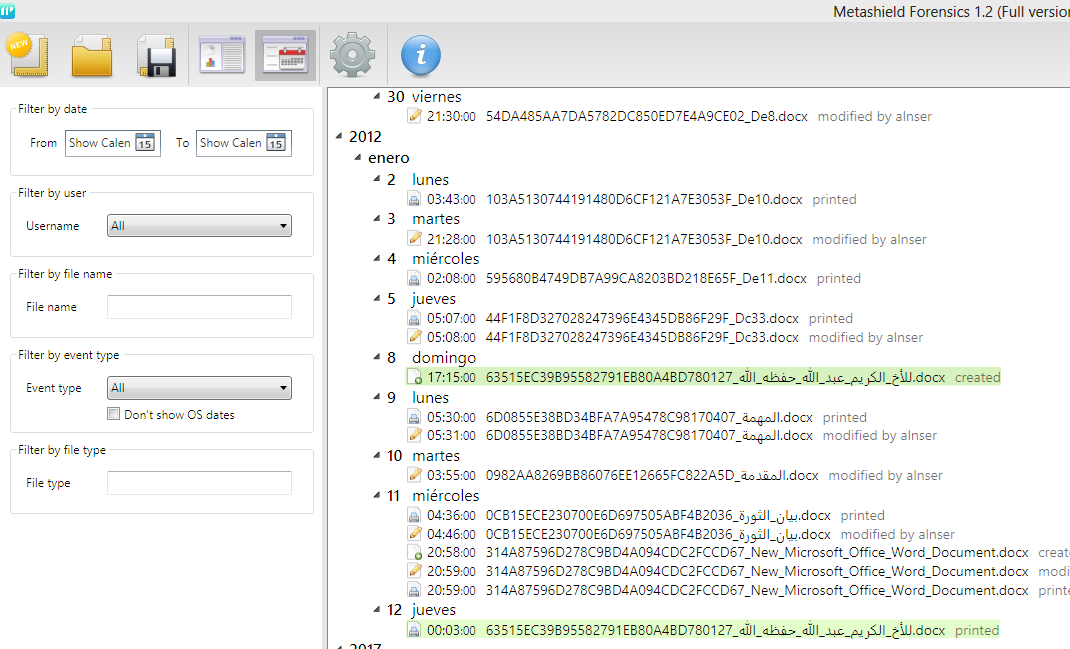Enable the Don't show OS dates checkbox
Screen dimensions: 1070x649
(113, 414)
